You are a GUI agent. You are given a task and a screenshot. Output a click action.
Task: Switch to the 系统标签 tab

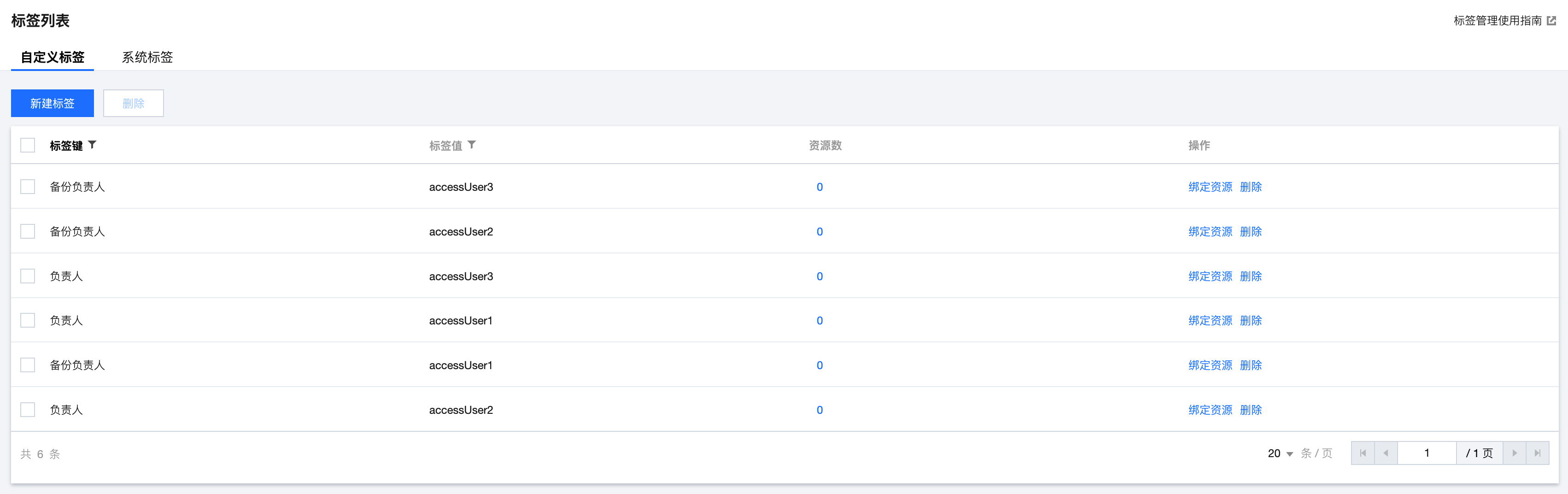[x=147, y=57]
